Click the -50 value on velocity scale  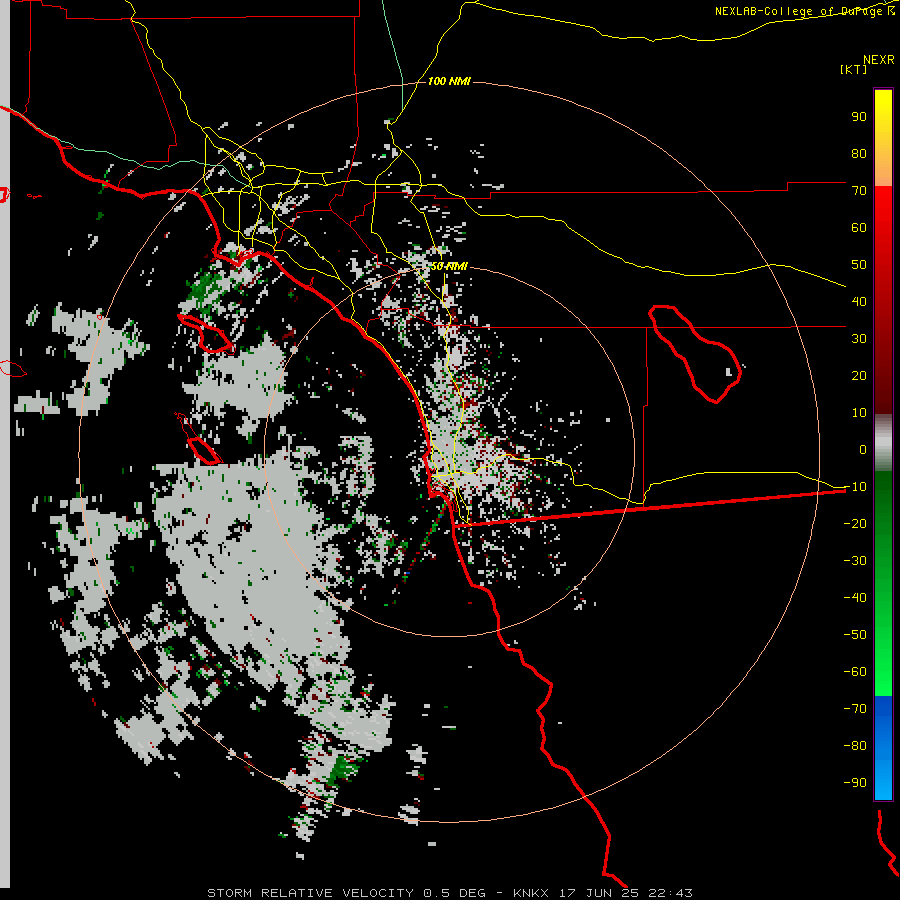(855, 635)
